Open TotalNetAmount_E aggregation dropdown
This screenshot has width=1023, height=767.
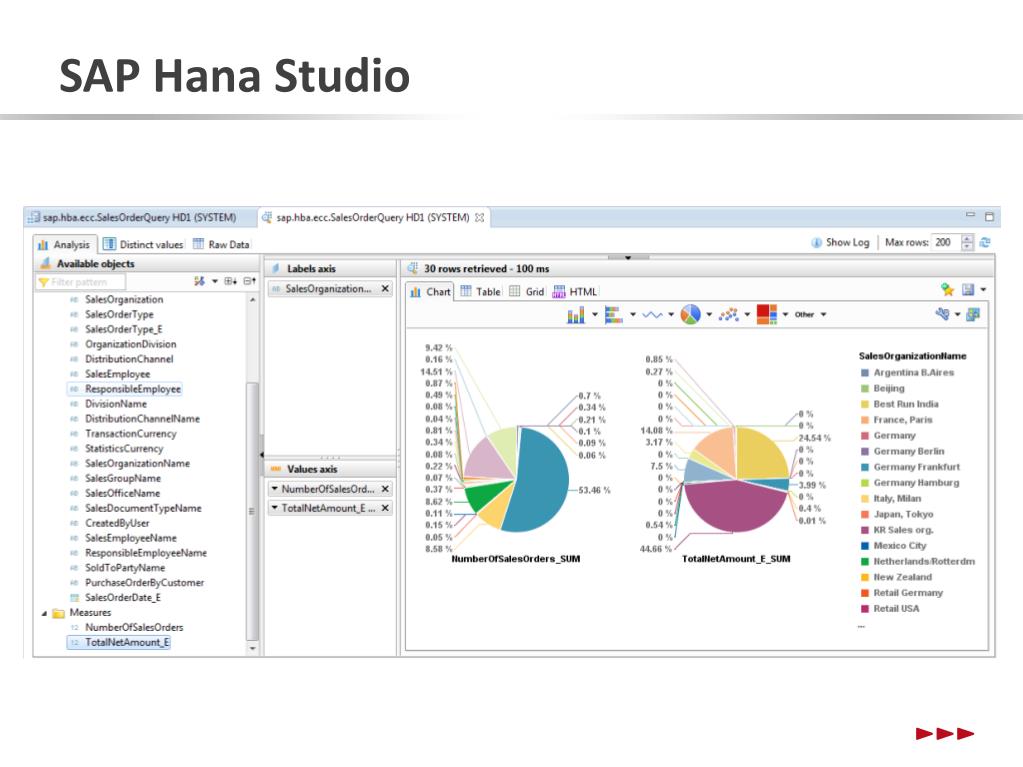click(275, 508)
